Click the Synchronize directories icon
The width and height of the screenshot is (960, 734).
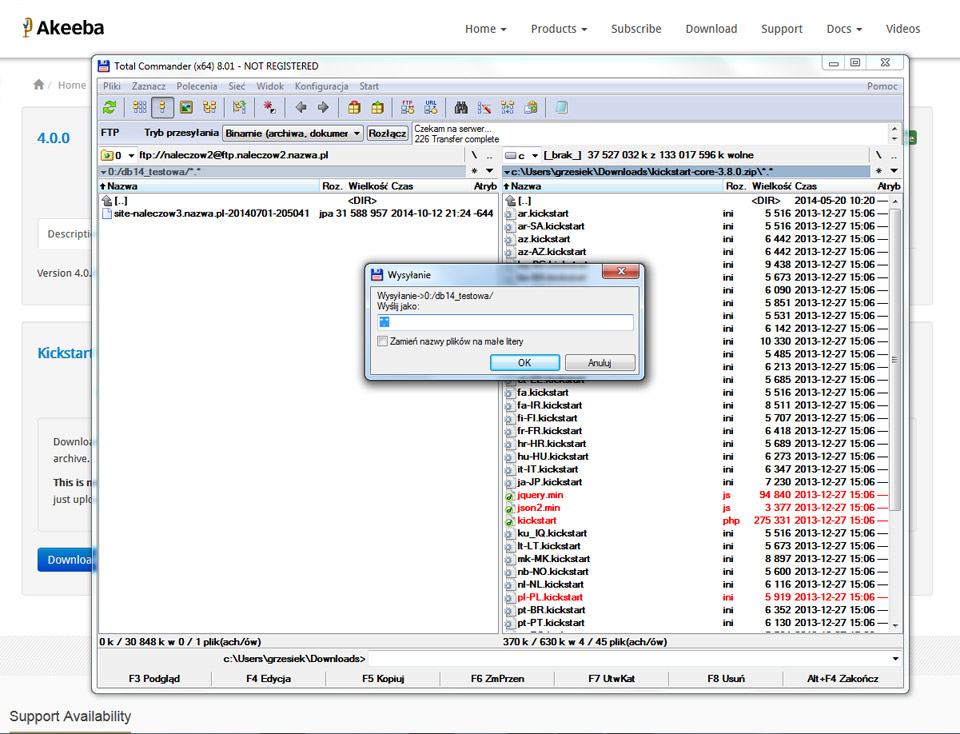[508, 108]
